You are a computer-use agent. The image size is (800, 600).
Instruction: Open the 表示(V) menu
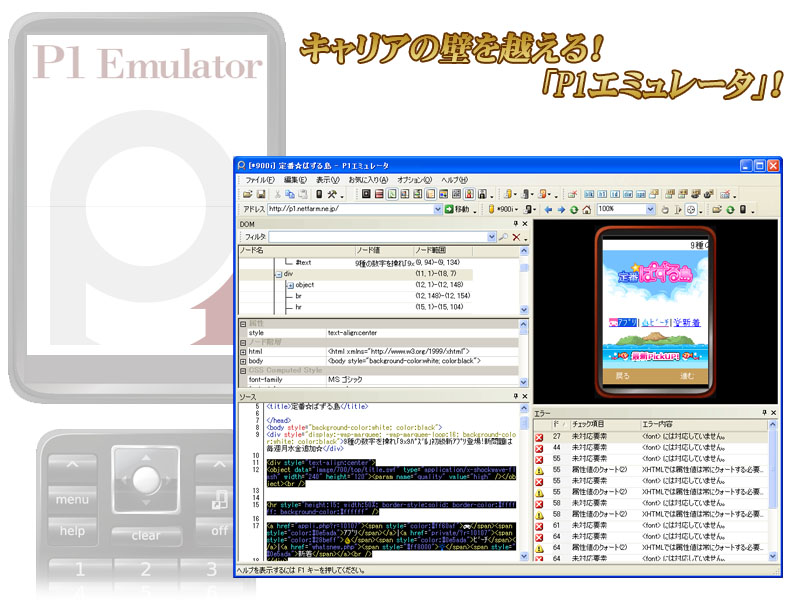coord(327,180)
